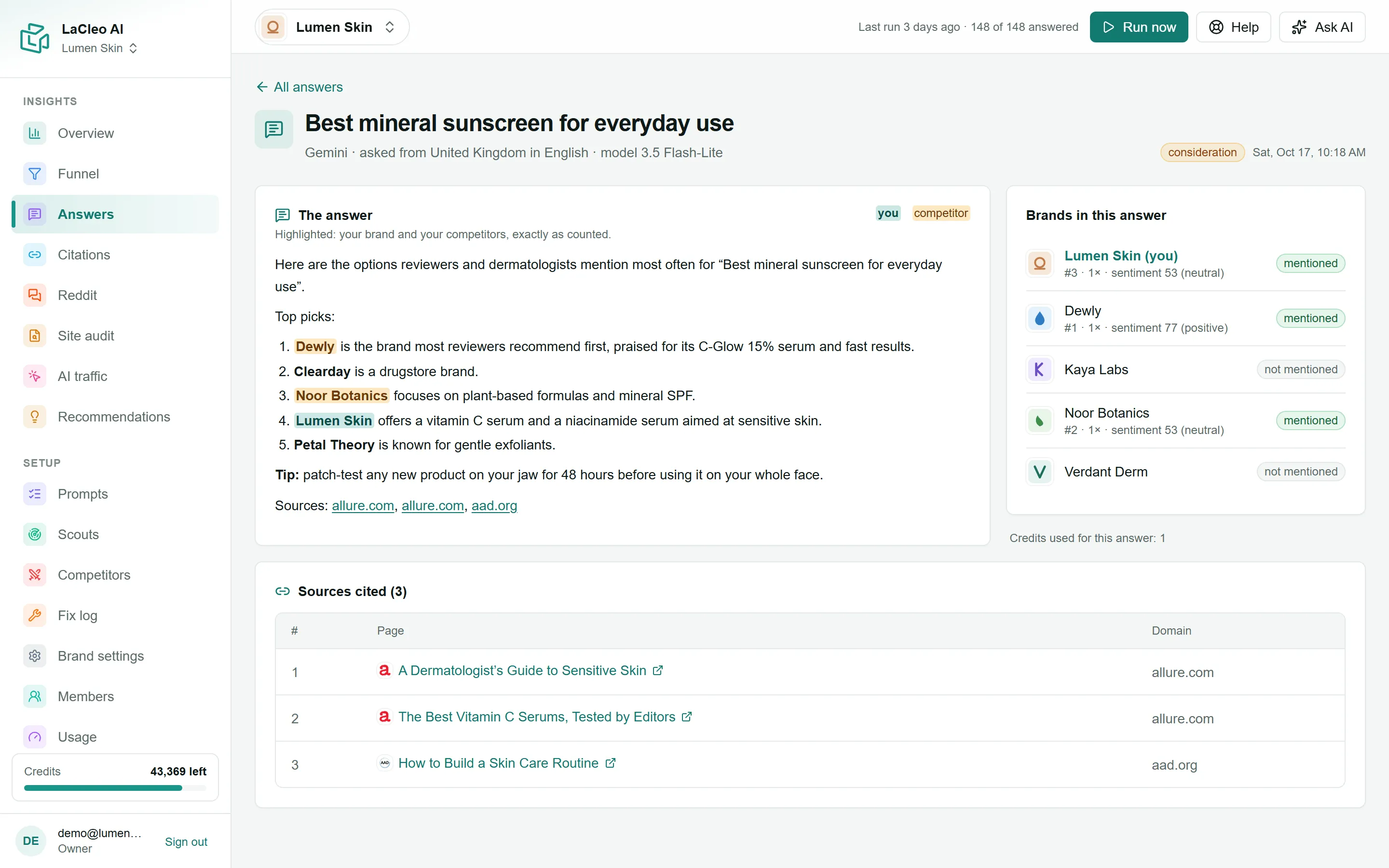1389x868 pixels.
Task: Click the Reddit chat bubbles icon
Action: [34, 295]
